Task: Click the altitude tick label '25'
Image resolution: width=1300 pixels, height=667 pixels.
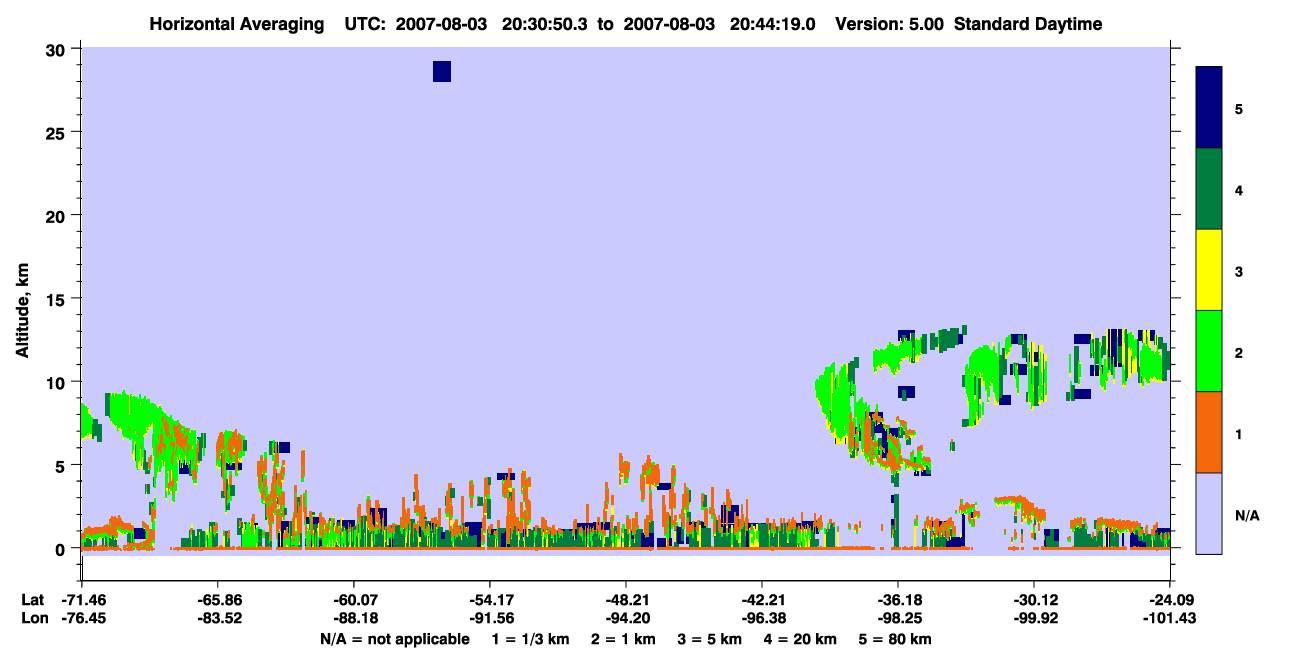Action: (58, 132)
